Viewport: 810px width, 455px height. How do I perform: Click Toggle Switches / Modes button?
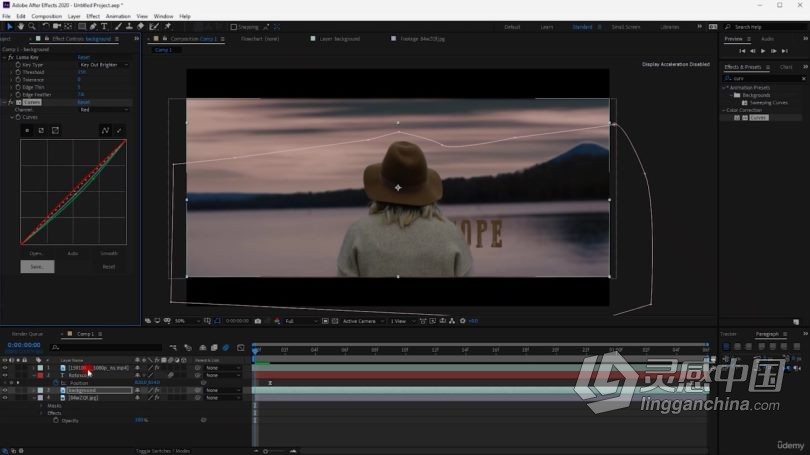coord(163,451)
